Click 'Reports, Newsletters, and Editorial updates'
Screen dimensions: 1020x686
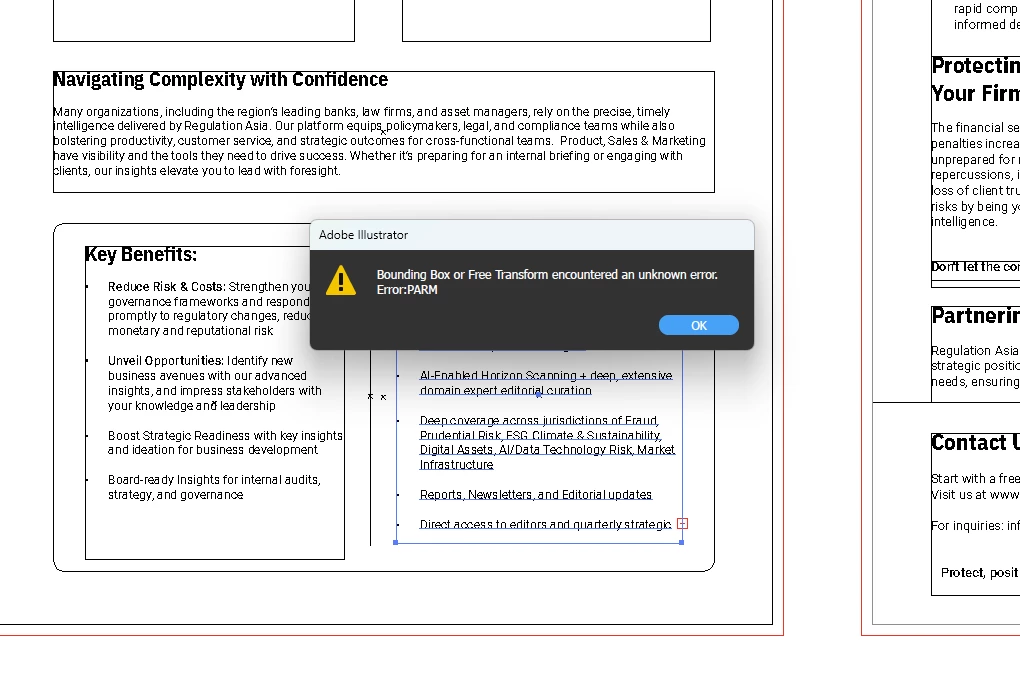point(535,495)
